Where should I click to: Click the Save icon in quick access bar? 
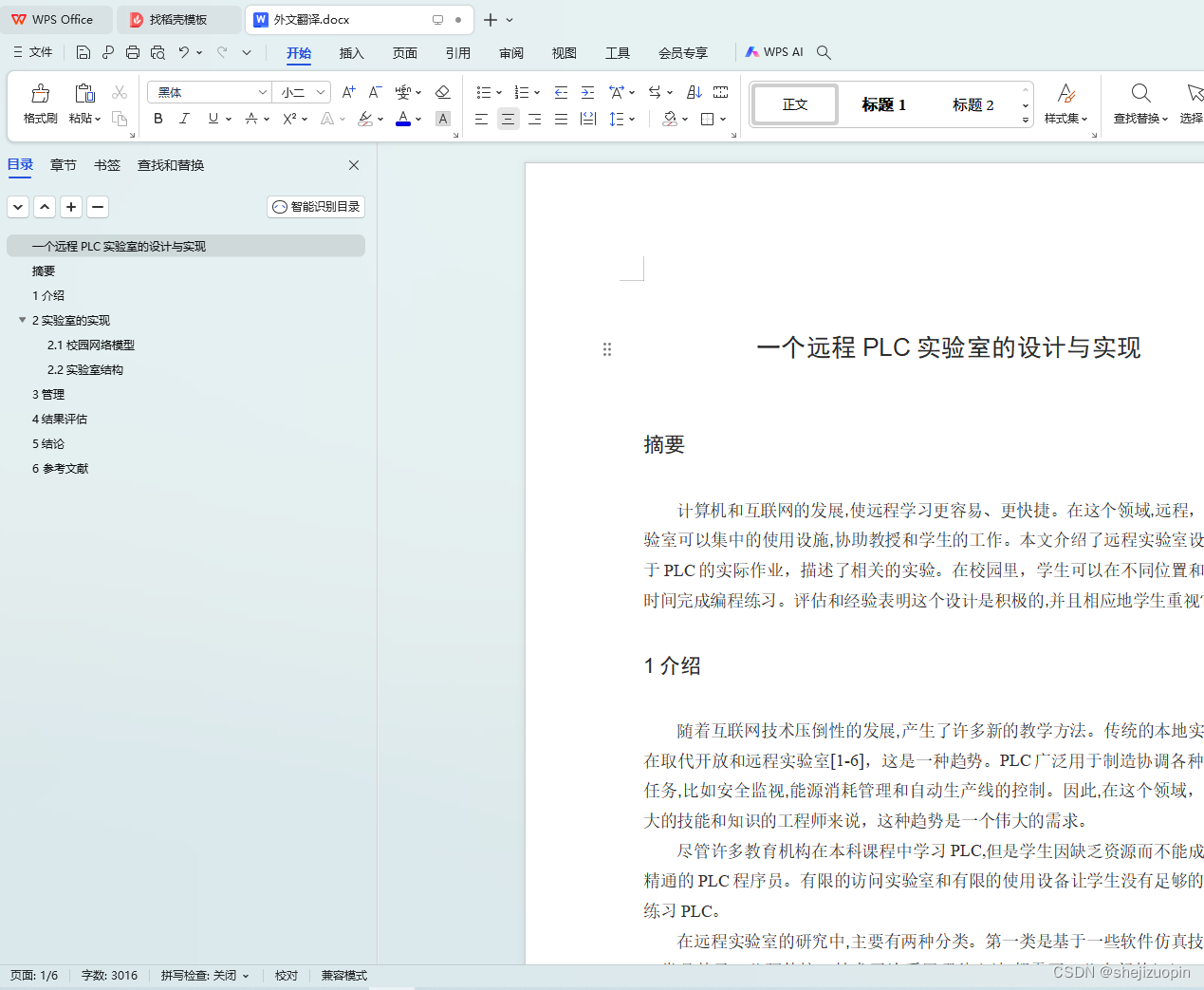click(83, 52)
